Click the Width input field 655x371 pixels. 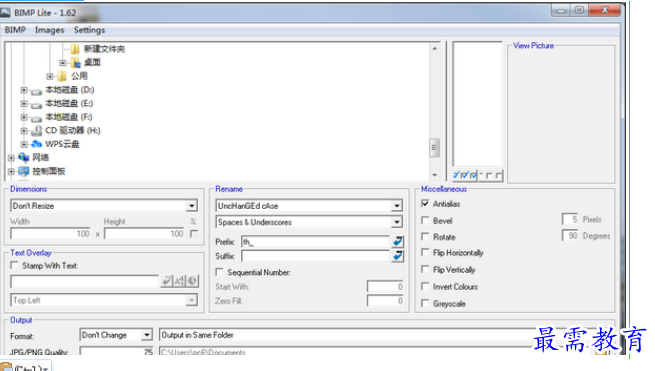pos(51,234)
